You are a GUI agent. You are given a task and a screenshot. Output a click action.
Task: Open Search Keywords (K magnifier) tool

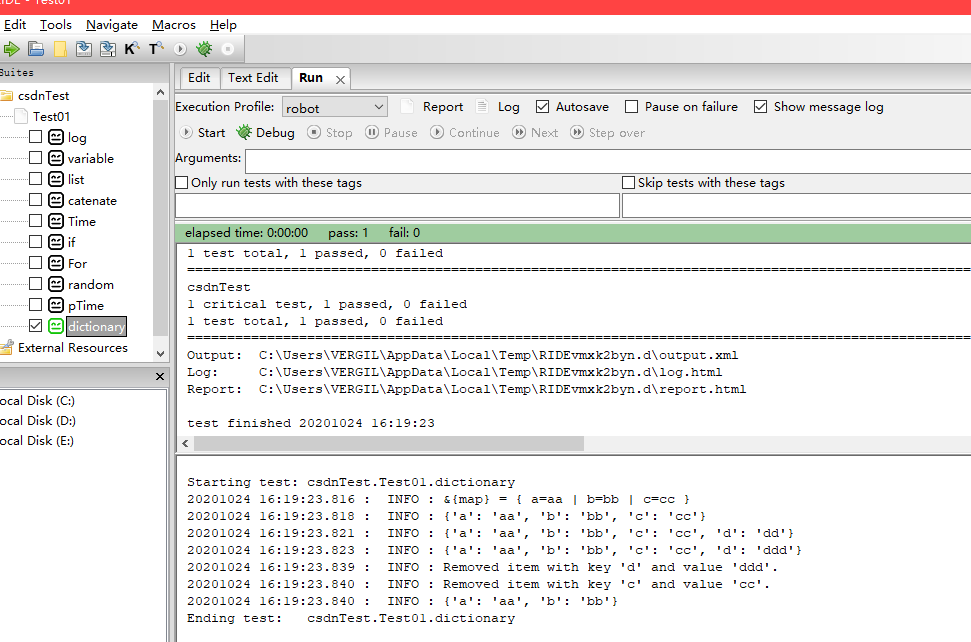[x=131, y=49]
